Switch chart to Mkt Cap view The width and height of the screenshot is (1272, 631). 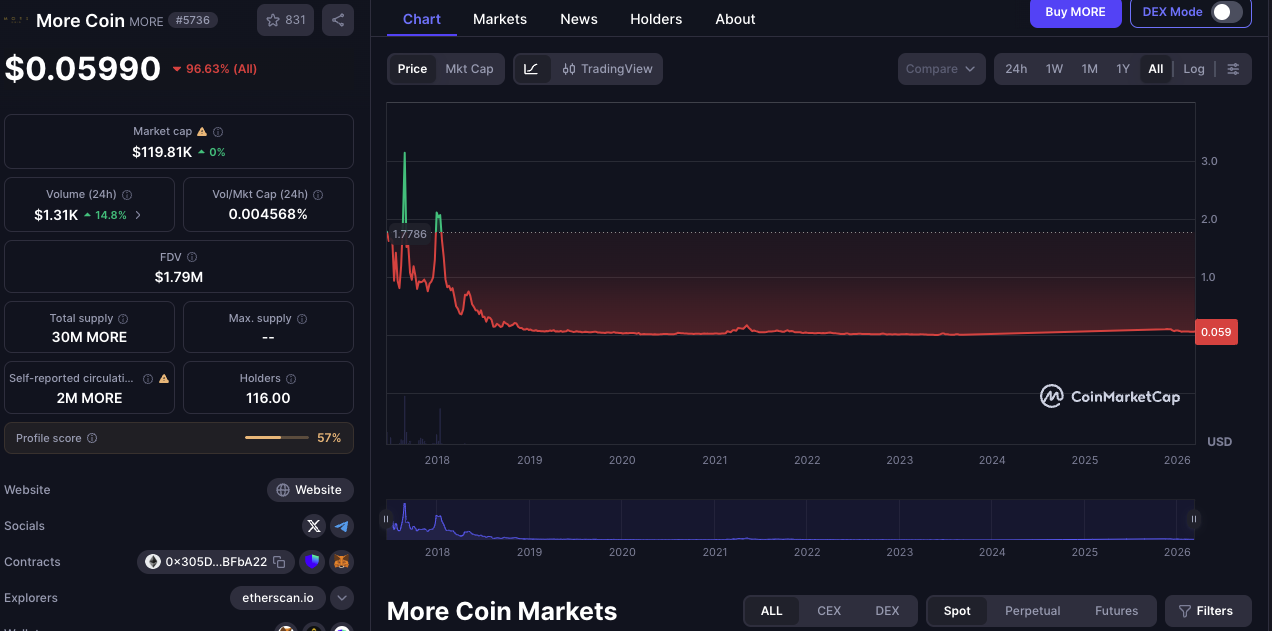(x=468, y=69)
